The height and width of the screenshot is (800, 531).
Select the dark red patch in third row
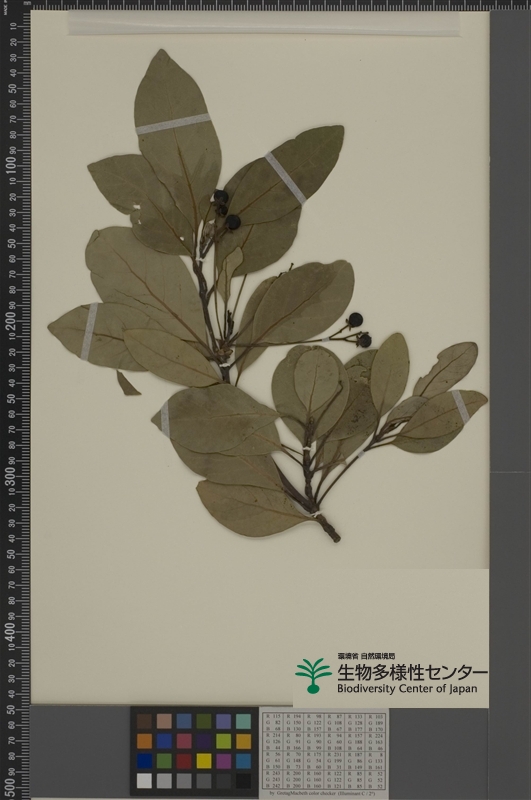pyautogui.click(x=184, y=761)
